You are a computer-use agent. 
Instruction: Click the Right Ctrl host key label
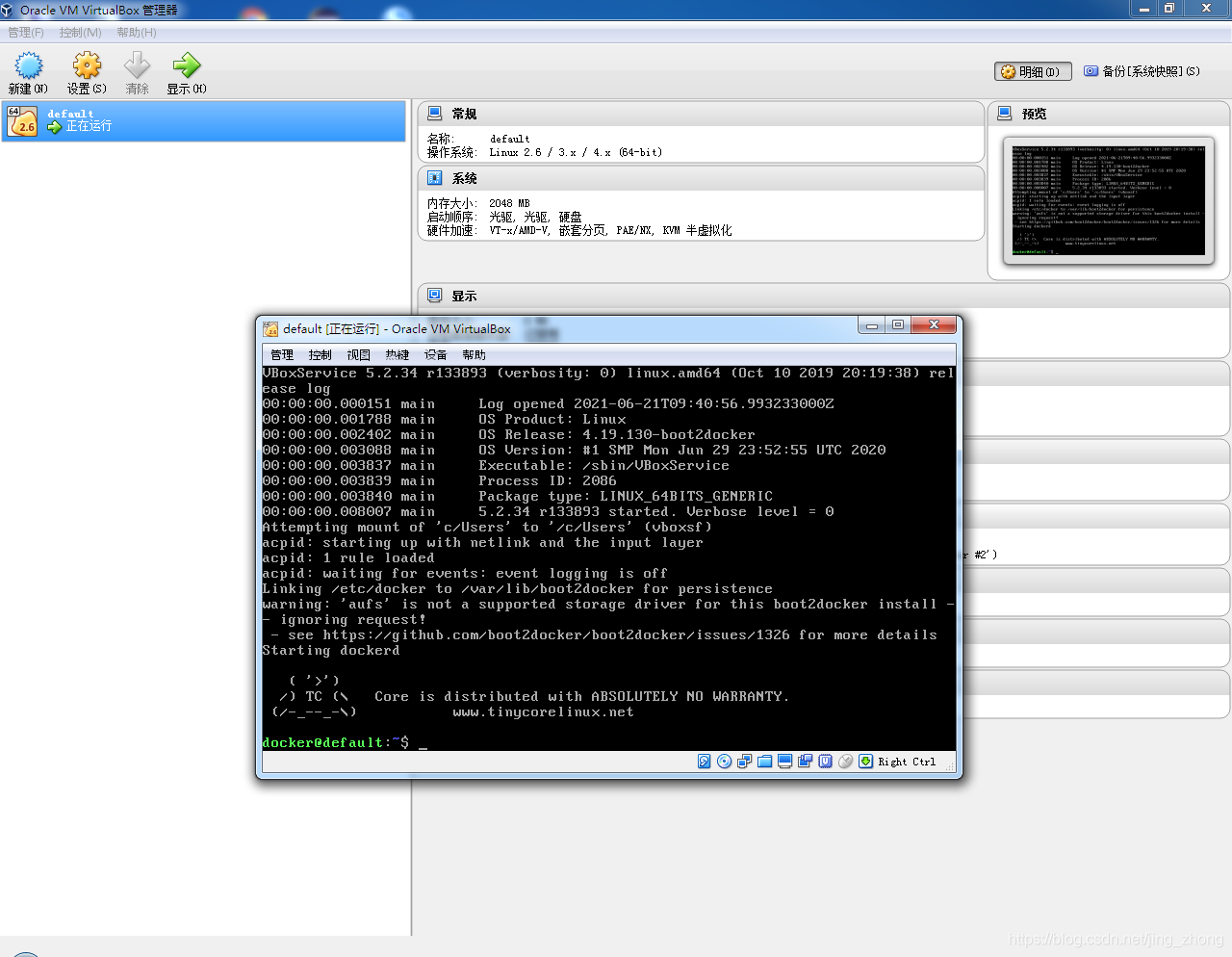tap(907, 762)
